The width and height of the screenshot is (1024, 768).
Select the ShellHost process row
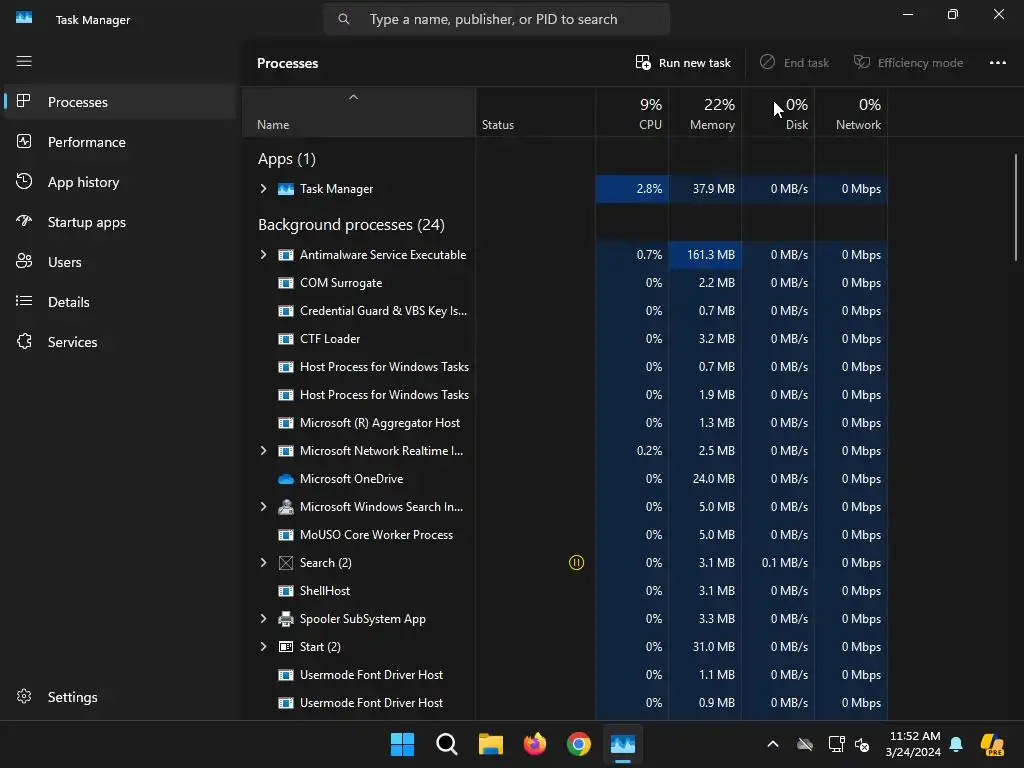565,590
